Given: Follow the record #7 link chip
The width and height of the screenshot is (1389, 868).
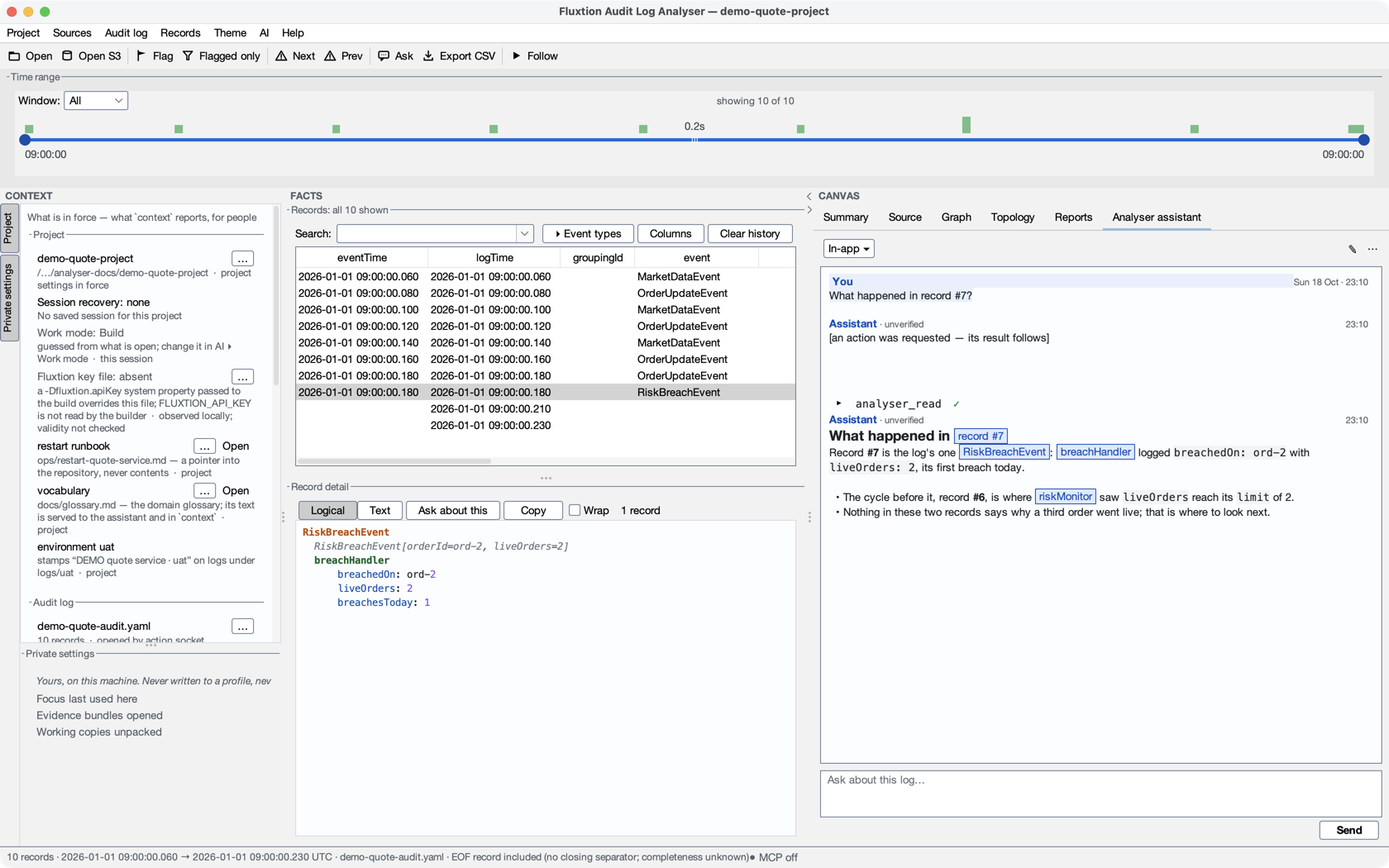Looking at the screenshot, I should [981, 436].
